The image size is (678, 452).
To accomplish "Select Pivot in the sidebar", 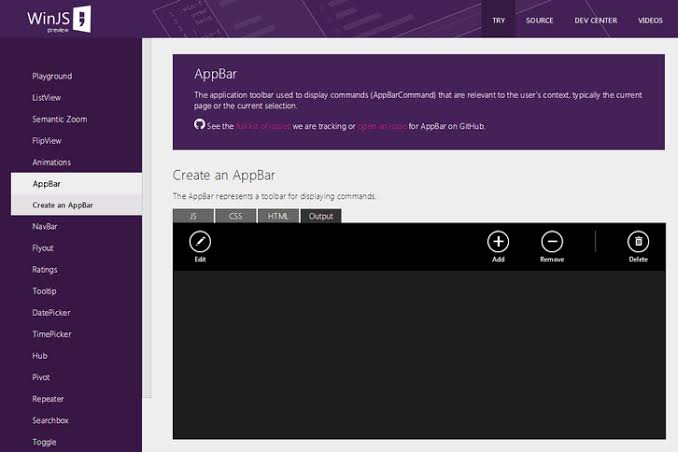I will 41,377.
